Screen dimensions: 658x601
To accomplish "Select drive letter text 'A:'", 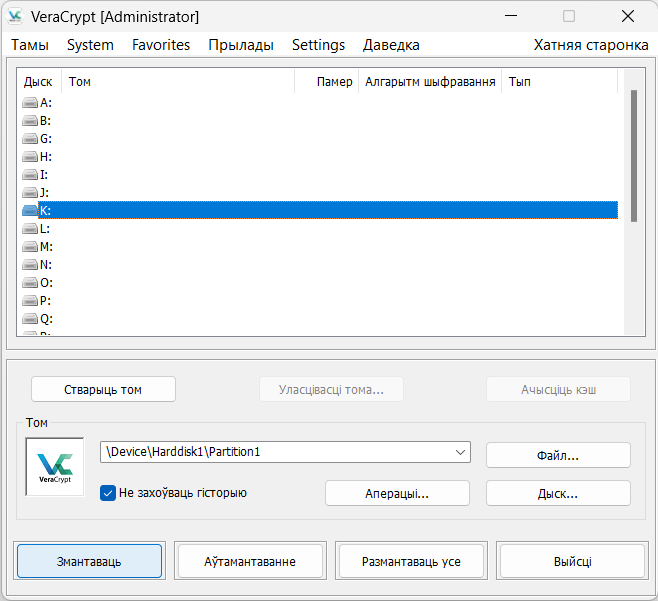I will pos(46,102).
